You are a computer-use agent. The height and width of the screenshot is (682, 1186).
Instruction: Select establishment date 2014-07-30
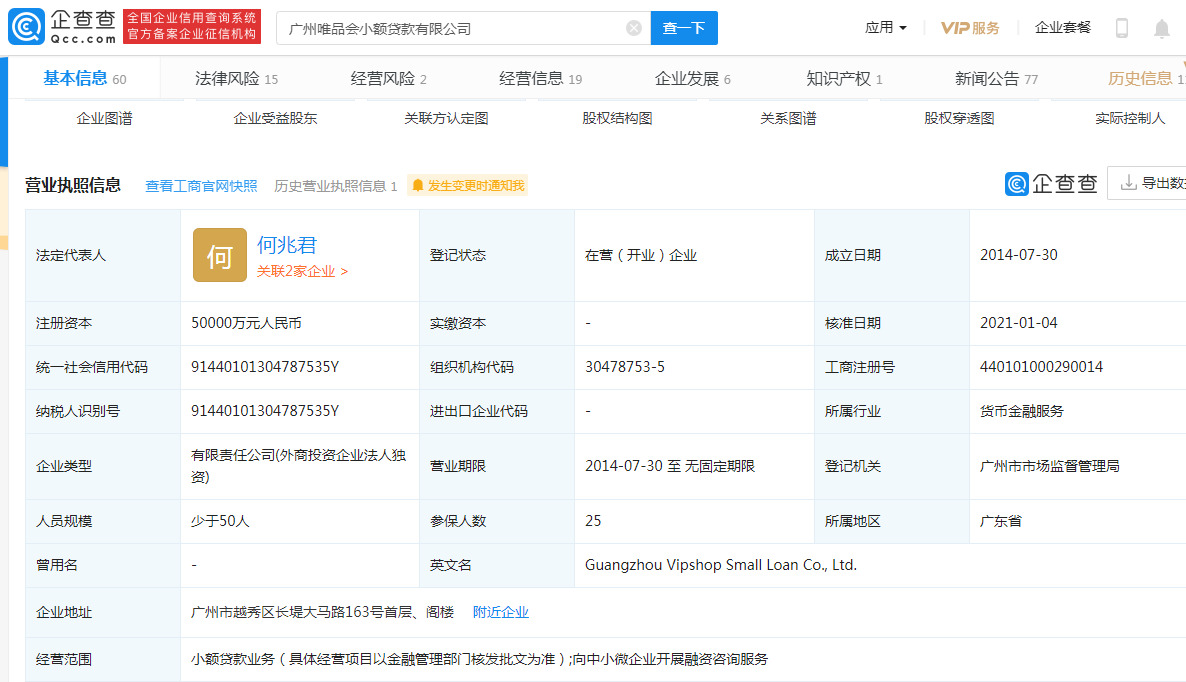tap(1018, 255)
